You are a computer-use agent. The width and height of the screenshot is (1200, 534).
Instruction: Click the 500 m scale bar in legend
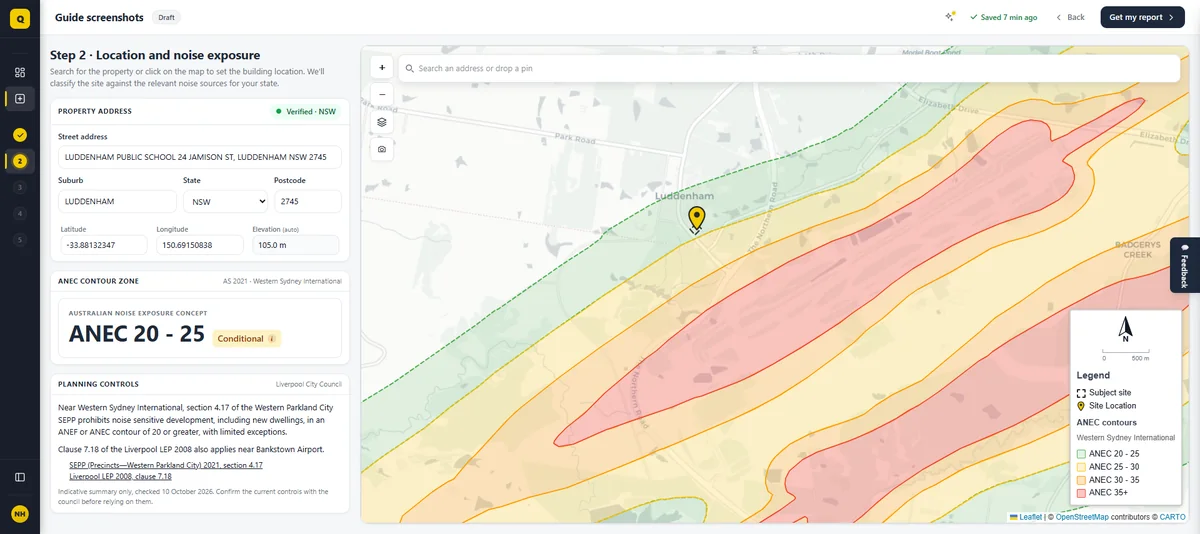point(1126,354)
